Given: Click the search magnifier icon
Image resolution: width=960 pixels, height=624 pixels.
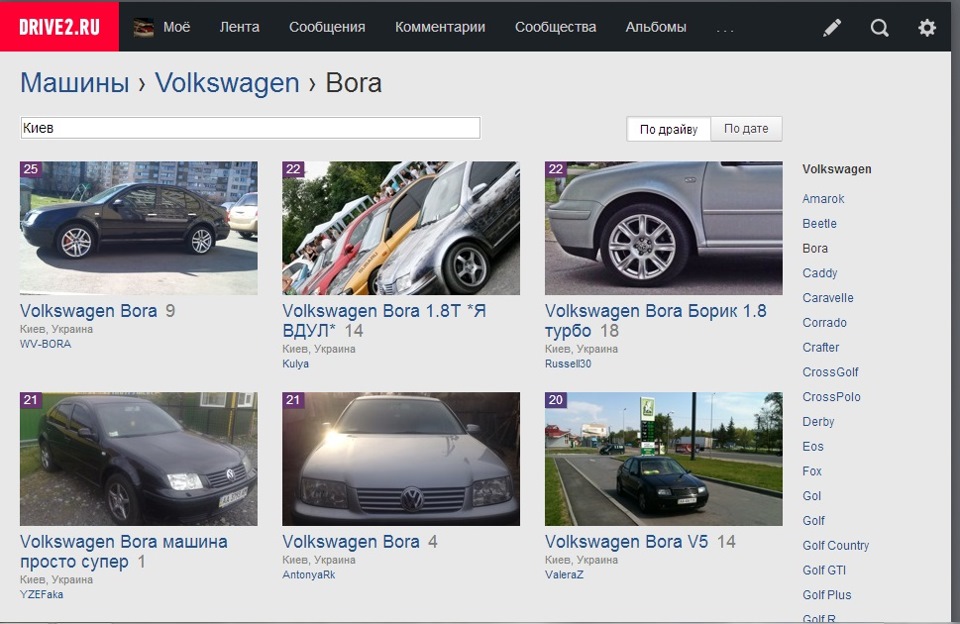Looking at the screenshot, I should tap(879, 28).
